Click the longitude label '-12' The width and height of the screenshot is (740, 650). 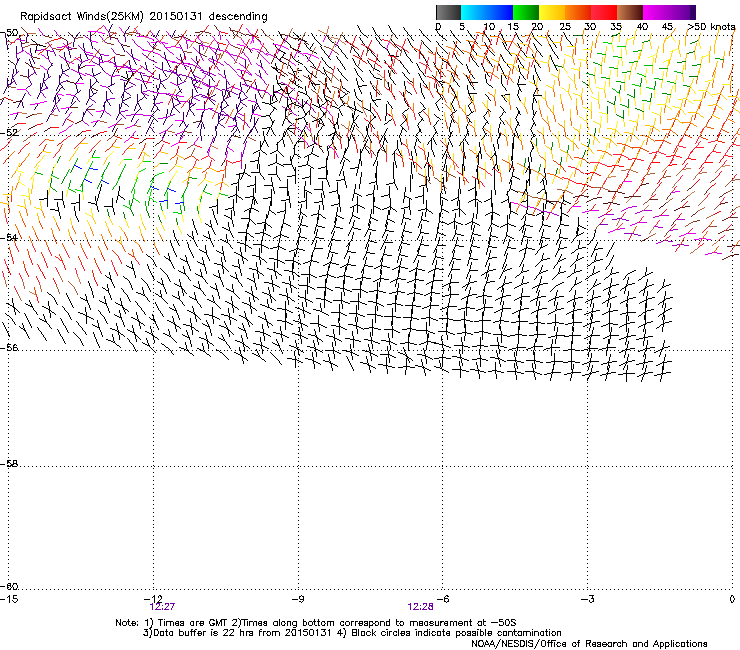[x=155, y=599]
